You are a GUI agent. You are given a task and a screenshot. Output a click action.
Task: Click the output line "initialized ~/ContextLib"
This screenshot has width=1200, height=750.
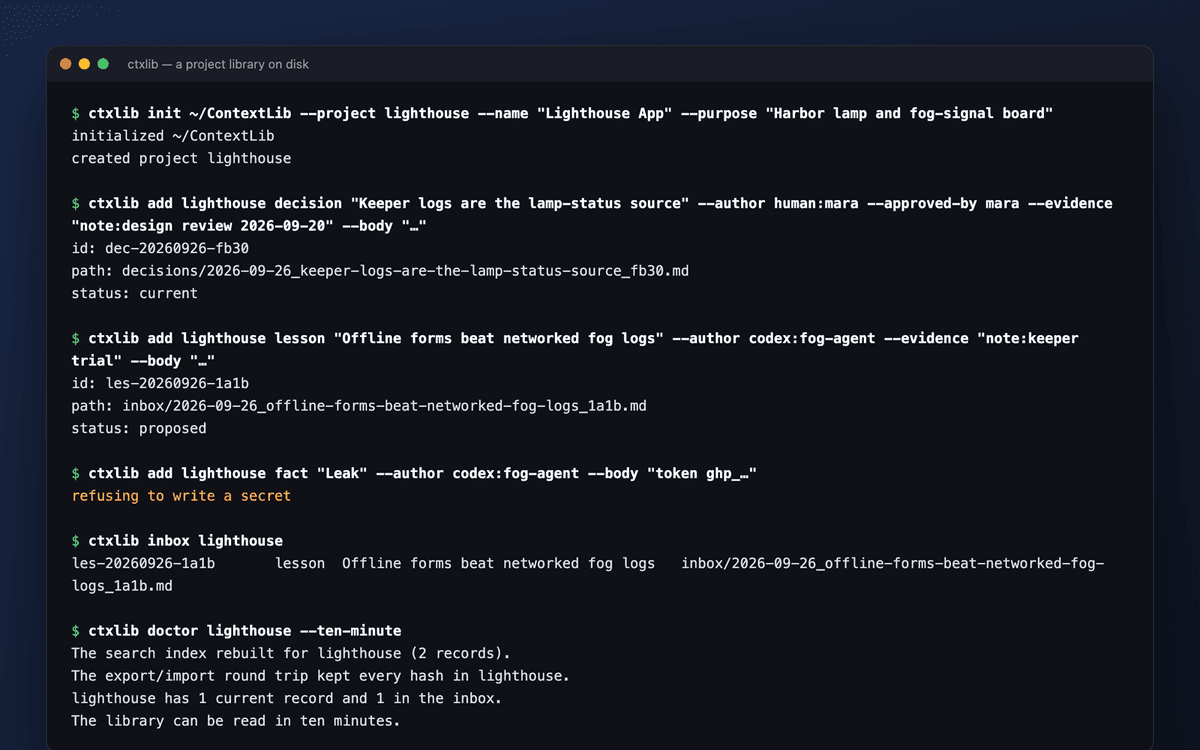[x=173, y=136]
